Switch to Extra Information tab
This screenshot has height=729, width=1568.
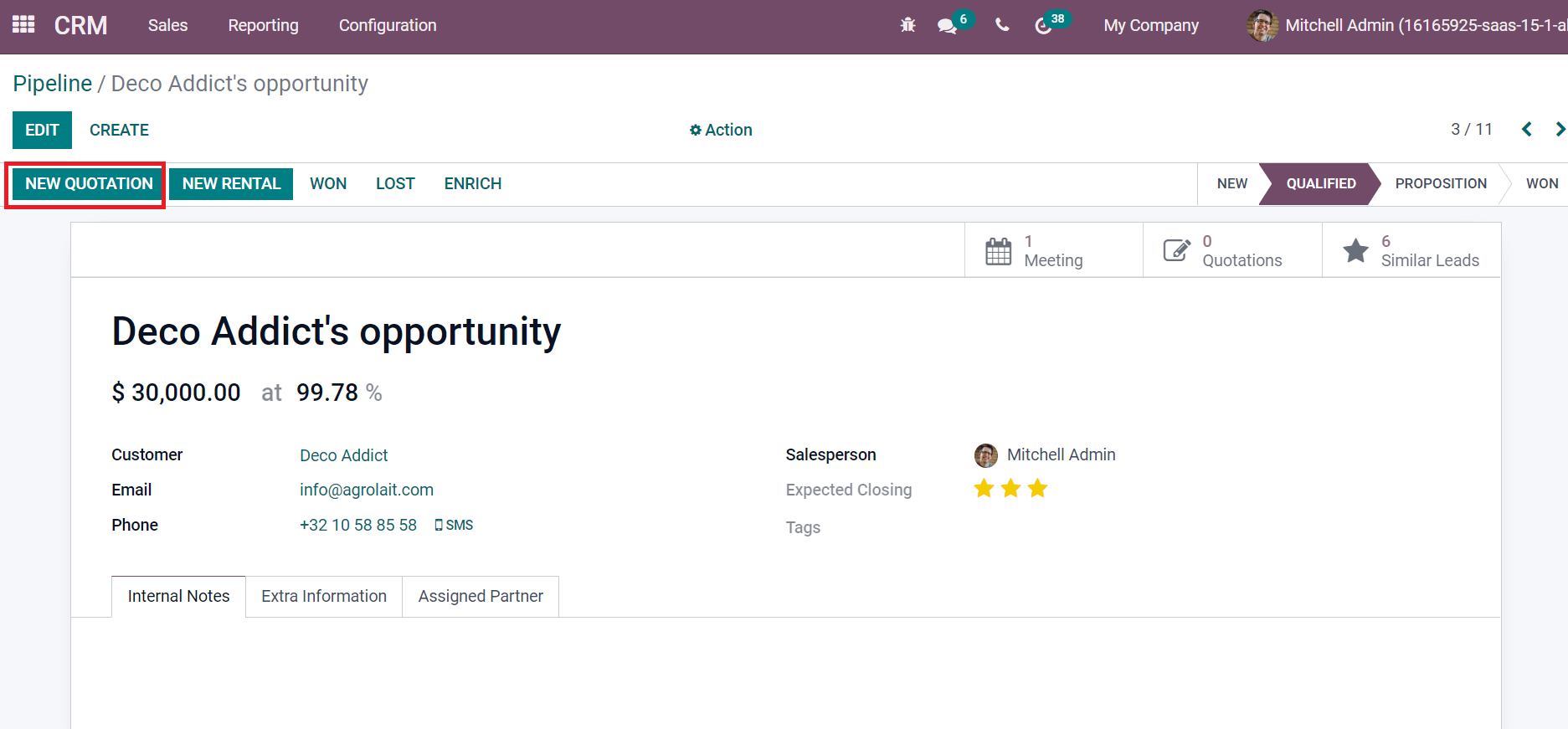coord(324,596)
